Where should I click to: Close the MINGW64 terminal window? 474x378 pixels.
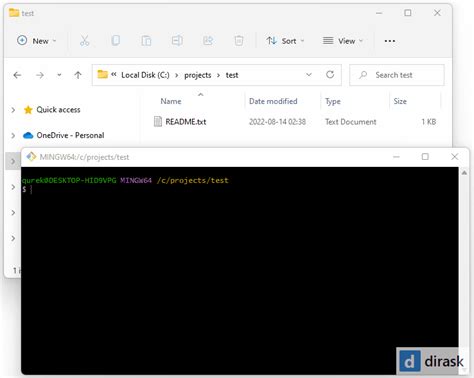(x=454, y=157)
